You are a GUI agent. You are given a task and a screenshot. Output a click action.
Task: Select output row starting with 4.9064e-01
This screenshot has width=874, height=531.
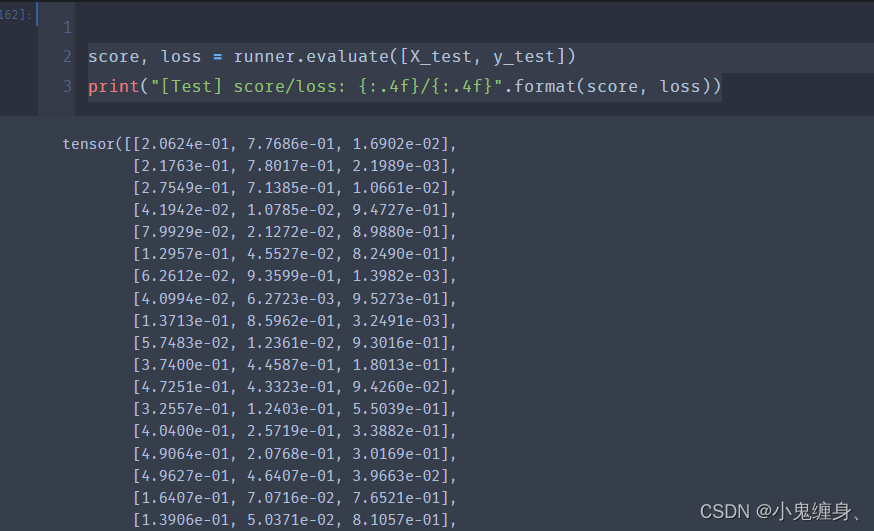click(294, 454)
